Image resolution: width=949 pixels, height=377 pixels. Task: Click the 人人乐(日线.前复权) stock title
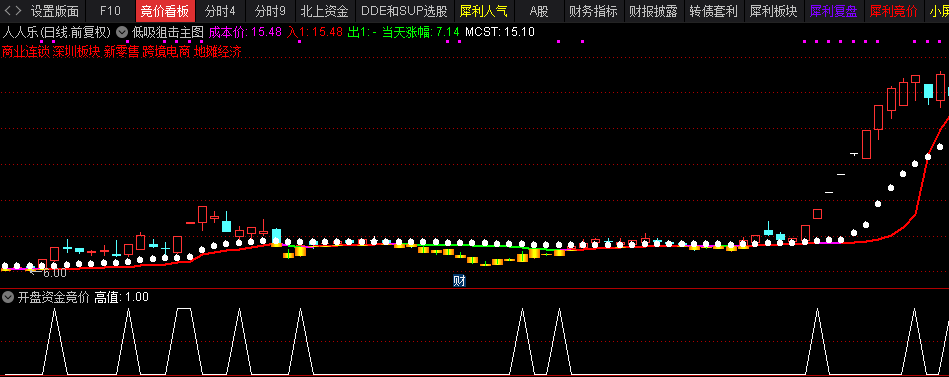57,32
